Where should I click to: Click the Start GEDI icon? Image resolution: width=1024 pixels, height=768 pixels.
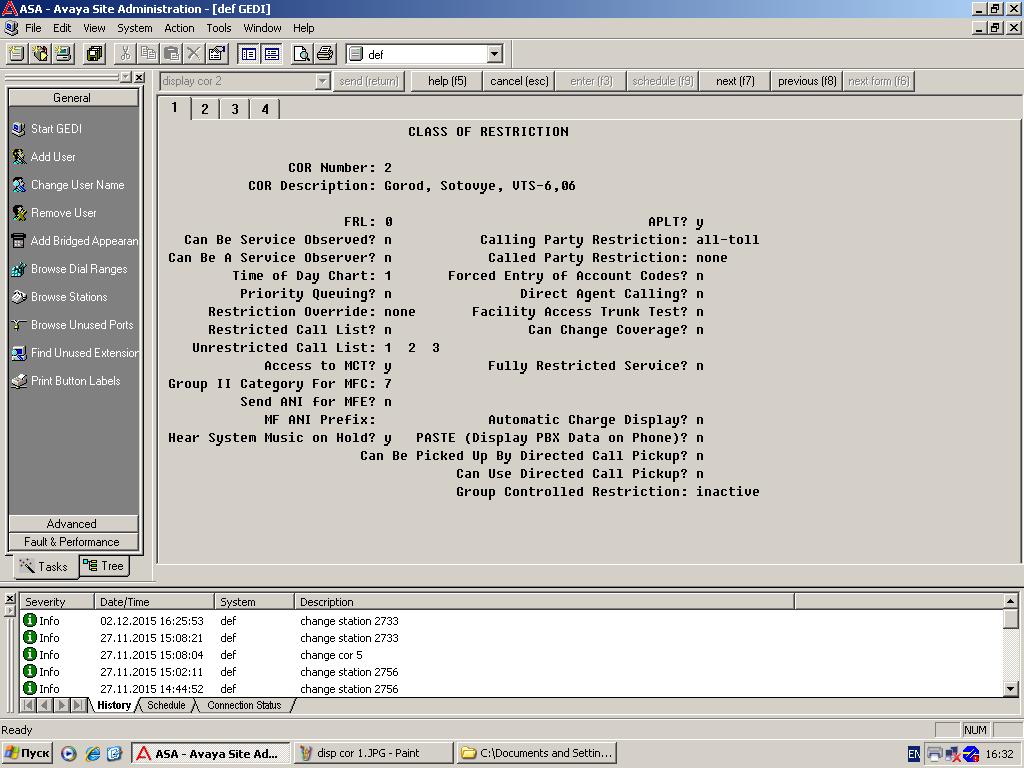[19, 129]
